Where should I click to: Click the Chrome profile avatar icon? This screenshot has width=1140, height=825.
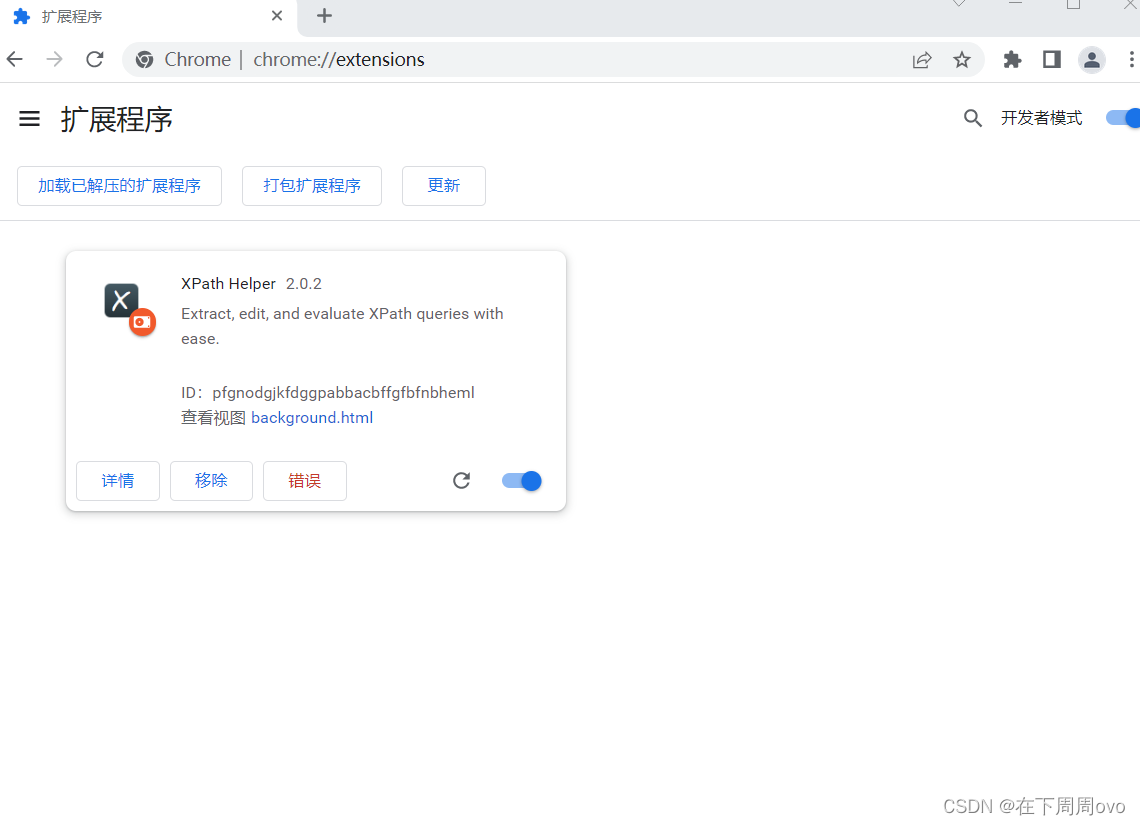point(1091,60)
